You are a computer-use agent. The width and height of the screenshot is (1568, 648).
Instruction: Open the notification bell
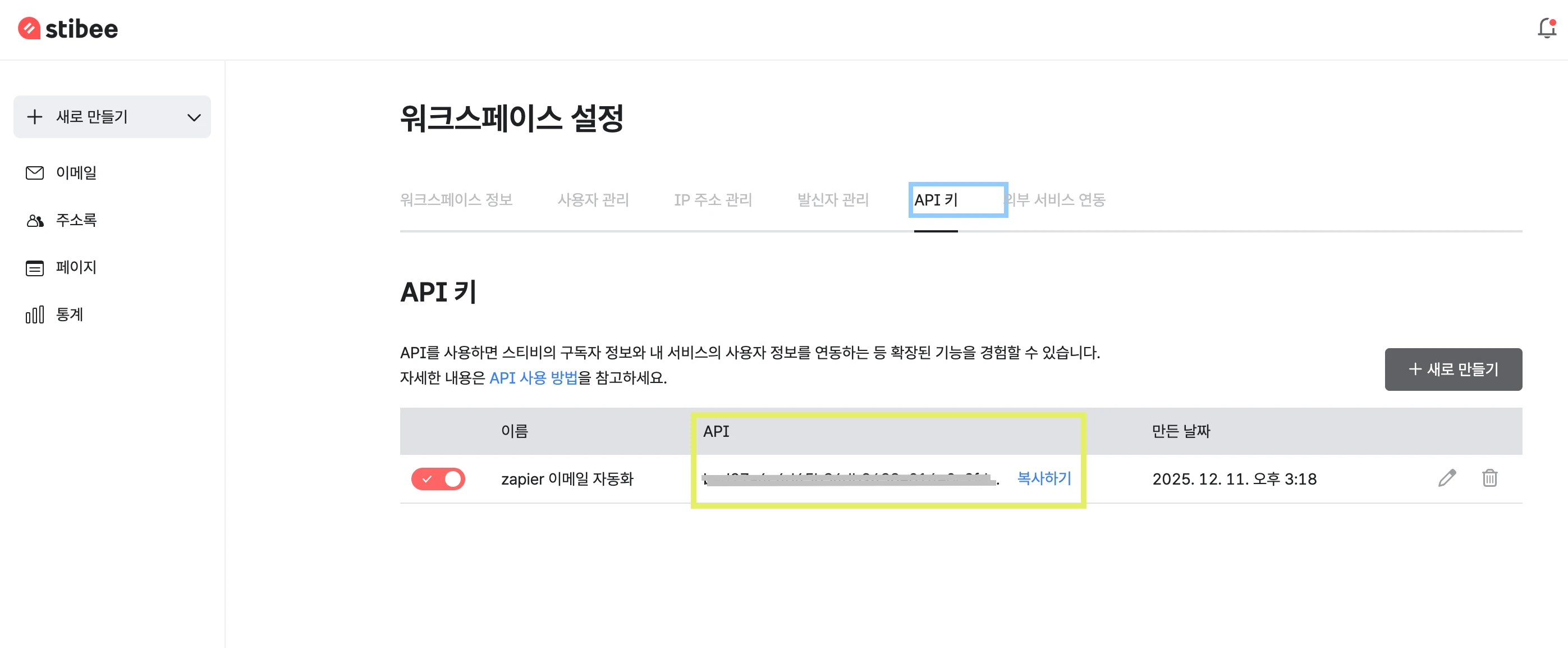(x=1546, y=28)
